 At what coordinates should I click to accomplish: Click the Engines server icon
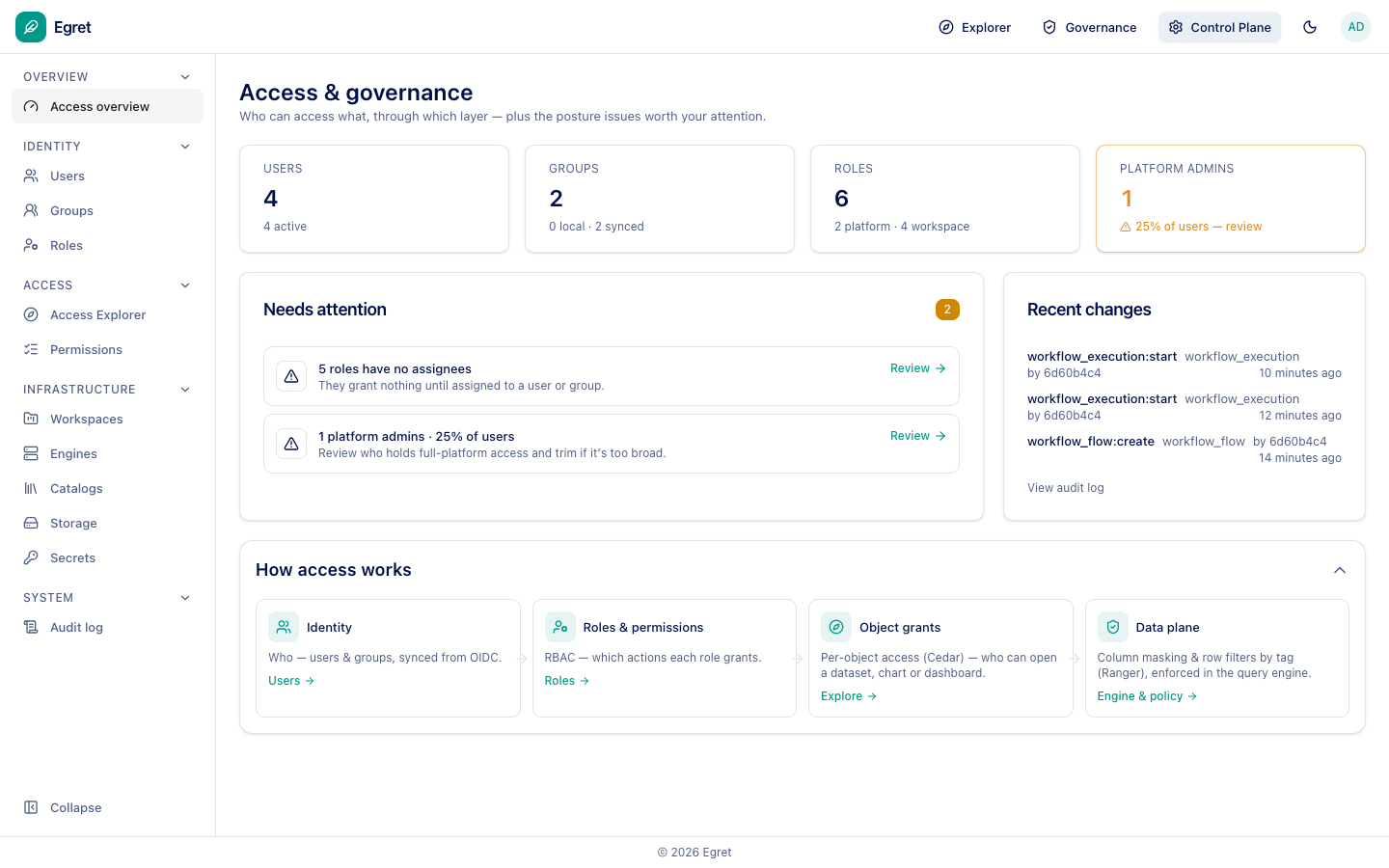(x=31, y=453)
